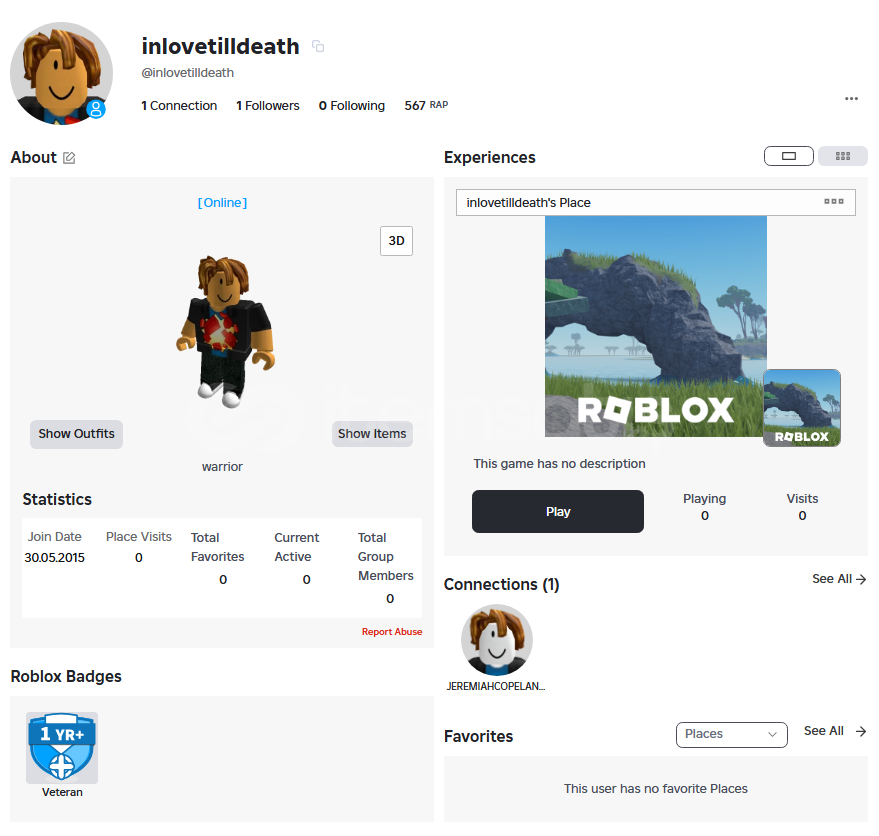Click the large Roblox place thumbnail

click(655, 326)
